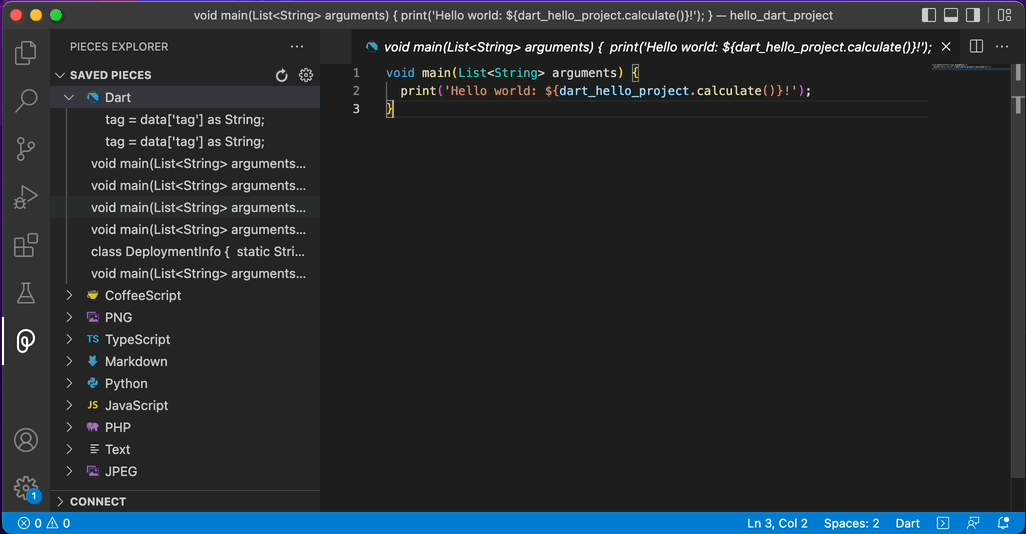Click the Pieces Explorer panel title
1026x534 pixels.
[119, 46]
